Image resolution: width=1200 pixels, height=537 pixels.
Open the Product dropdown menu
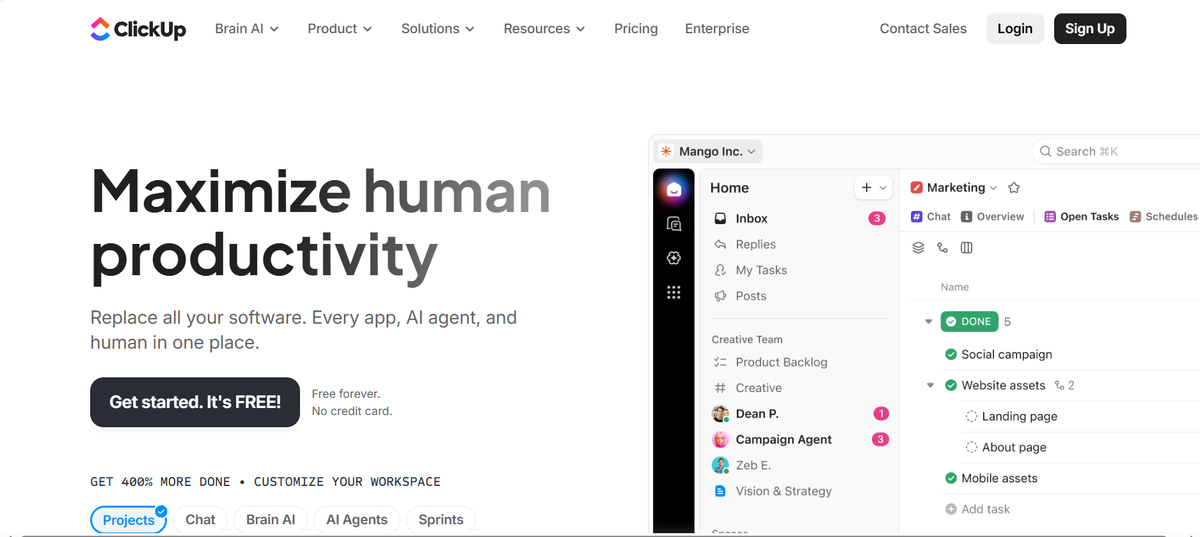click(x=340, y=29)
